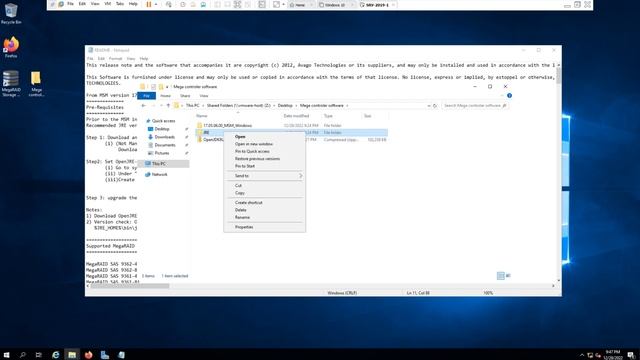Click Explorer up-one-level arrow
Viewport: 640px width, 360px height.
tap(168, 106)
